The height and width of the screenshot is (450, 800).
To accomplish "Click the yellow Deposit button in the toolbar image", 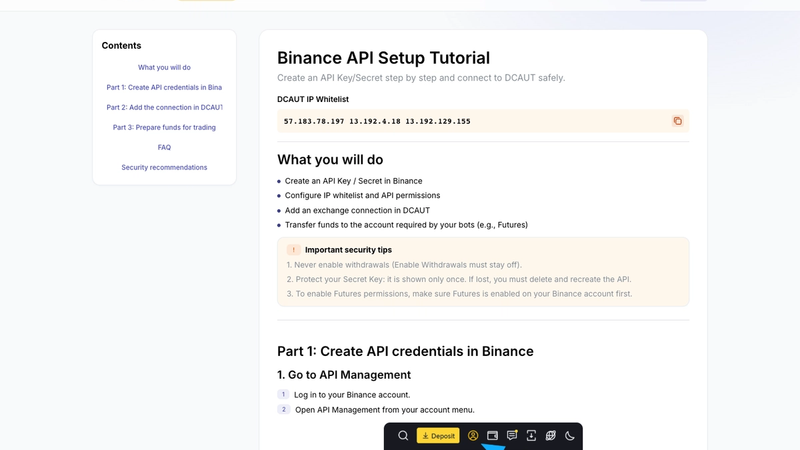I will point(438,436).
